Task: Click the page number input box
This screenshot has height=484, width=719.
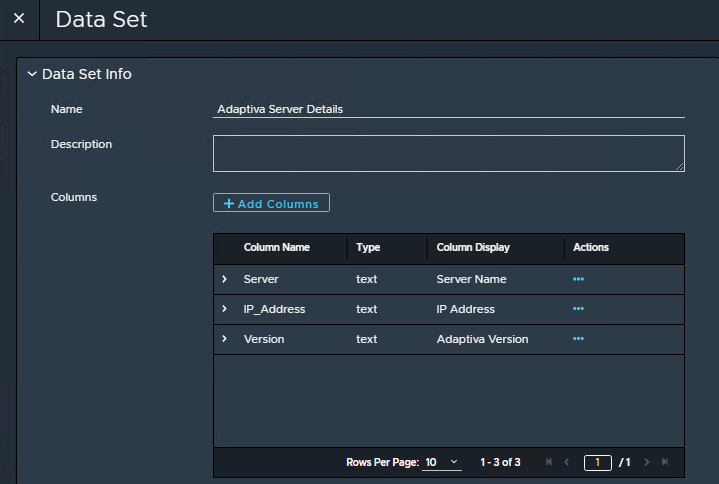Action: click(x=597, y=462)
